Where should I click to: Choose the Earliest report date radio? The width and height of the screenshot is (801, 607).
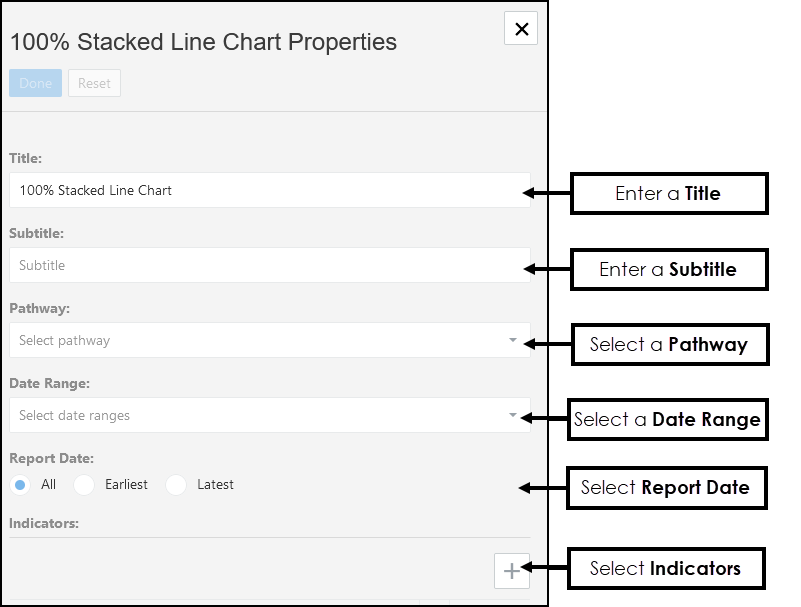point(85,485)
